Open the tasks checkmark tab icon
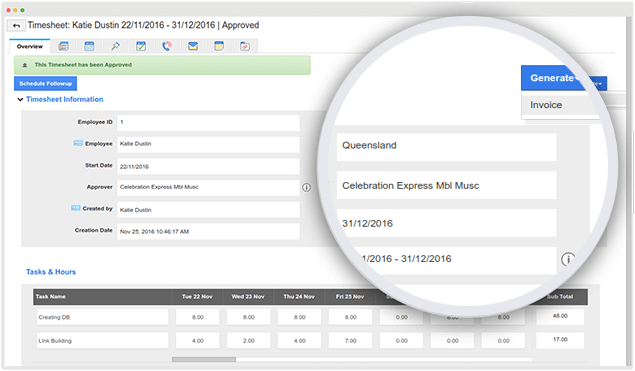Image resolution: width=635 pixels, height=371 pixels. tap(141, 46)
